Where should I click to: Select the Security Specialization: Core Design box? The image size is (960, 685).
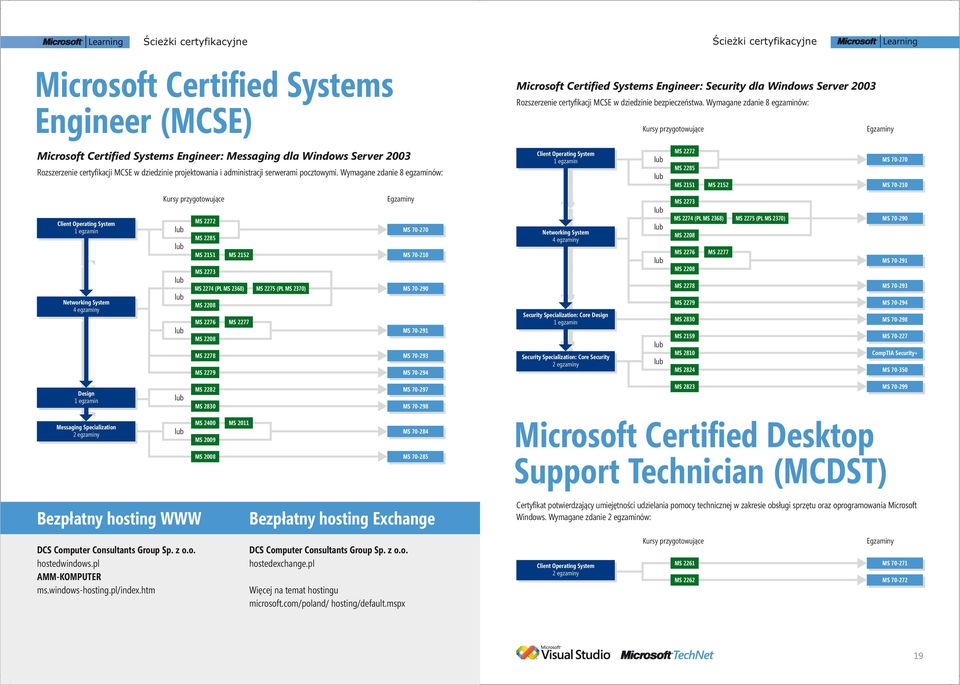pyautogui.click(x=566, y=319)
